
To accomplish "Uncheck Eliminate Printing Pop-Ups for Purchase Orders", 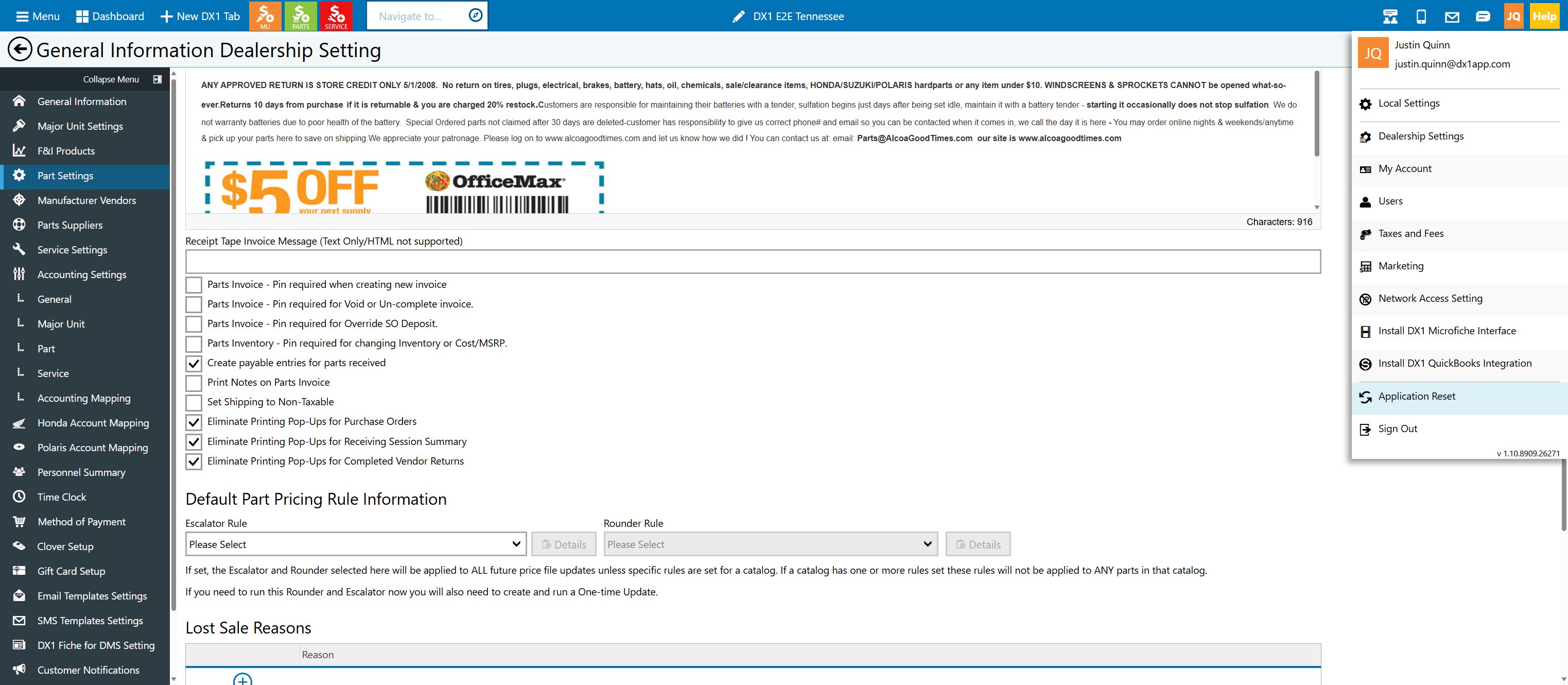I will (x=194, y=421).
